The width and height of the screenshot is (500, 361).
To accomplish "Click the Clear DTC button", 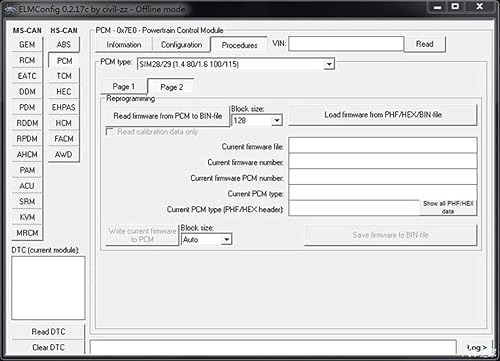I will coord(48,347).
